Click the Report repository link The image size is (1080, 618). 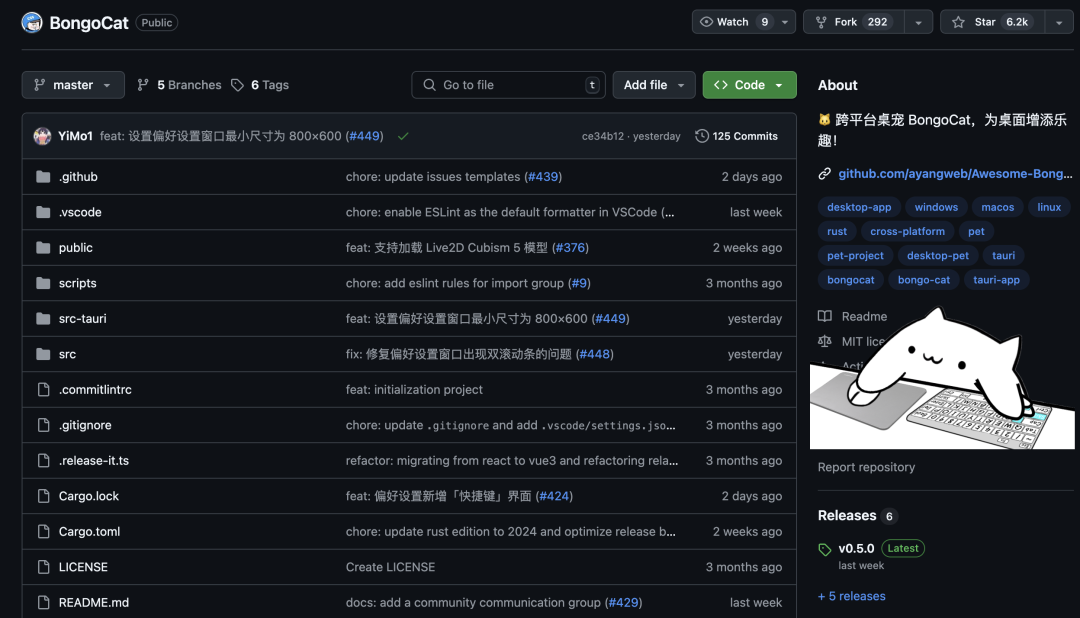pos(866,467)
